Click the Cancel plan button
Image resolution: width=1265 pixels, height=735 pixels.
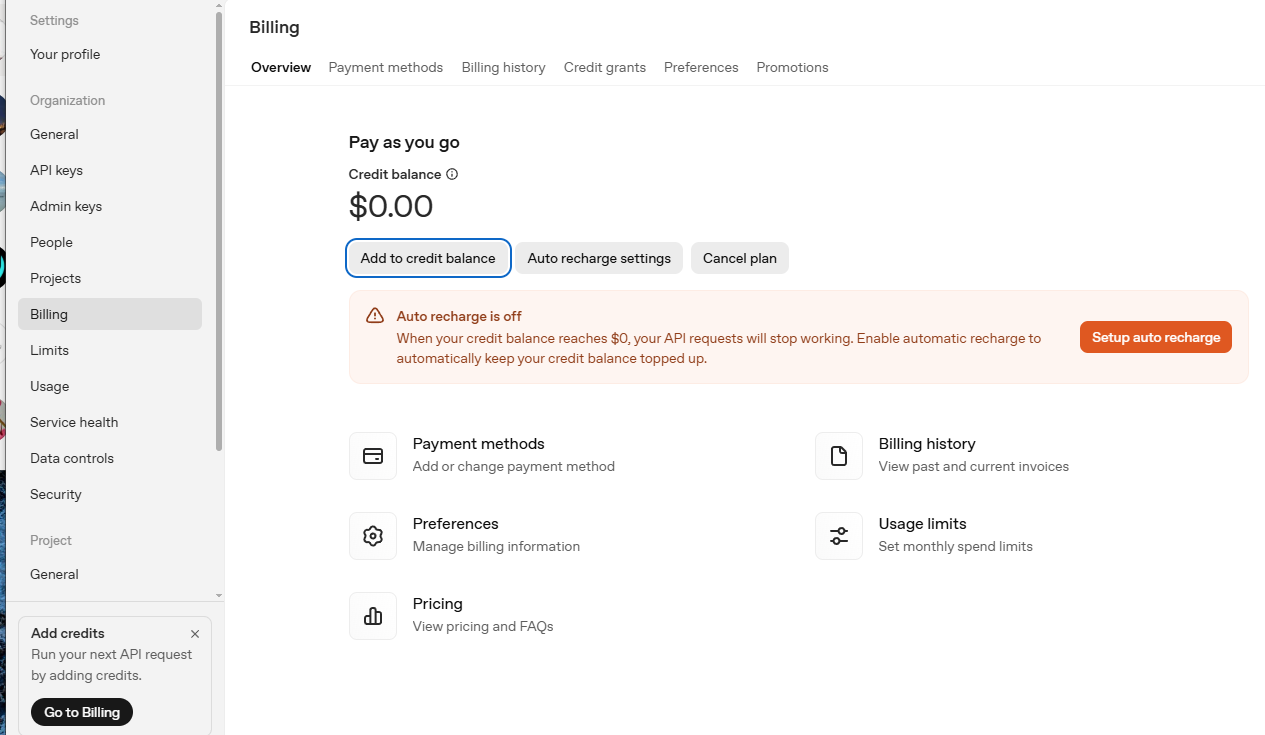tap(740, 258)
